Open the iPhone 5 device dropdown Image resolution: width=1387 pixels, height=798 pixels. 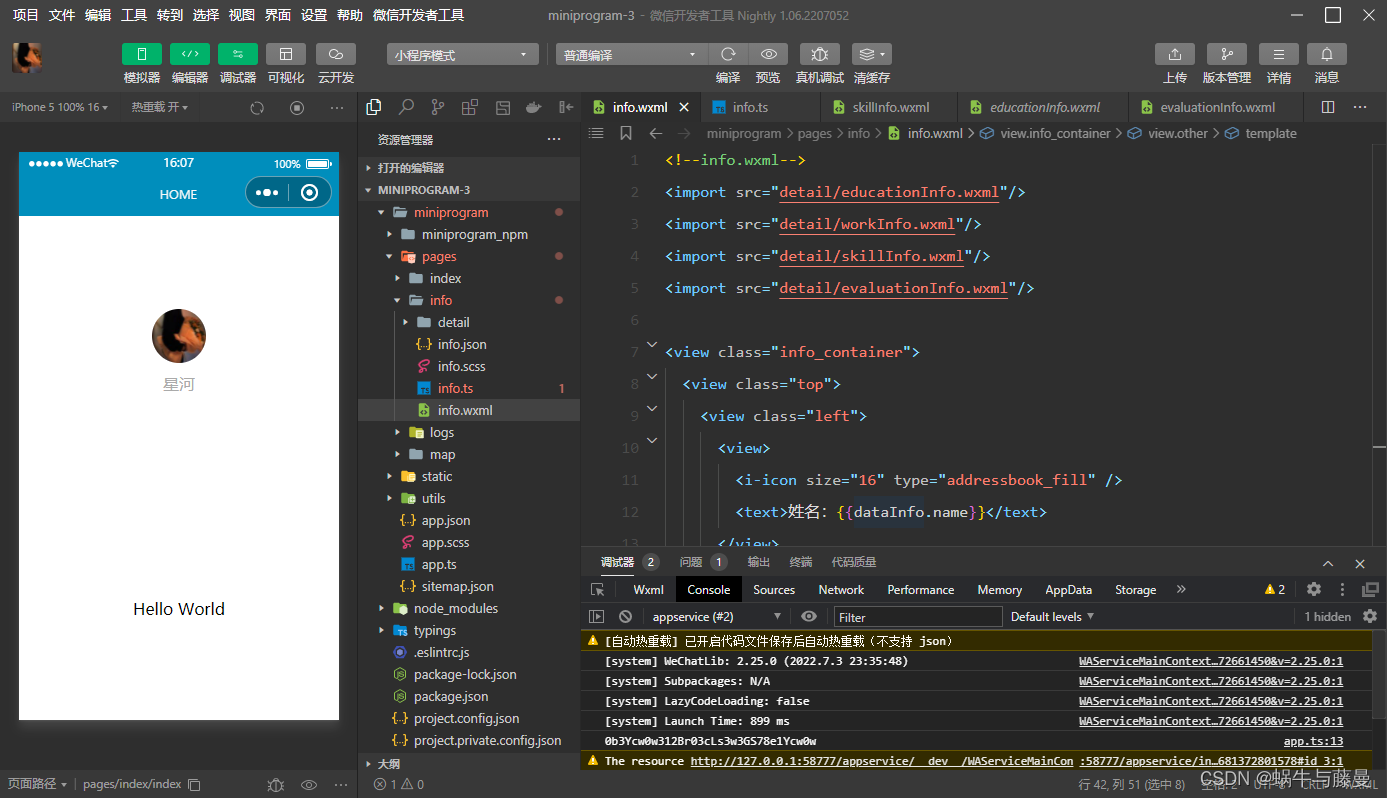pos(60,107)
